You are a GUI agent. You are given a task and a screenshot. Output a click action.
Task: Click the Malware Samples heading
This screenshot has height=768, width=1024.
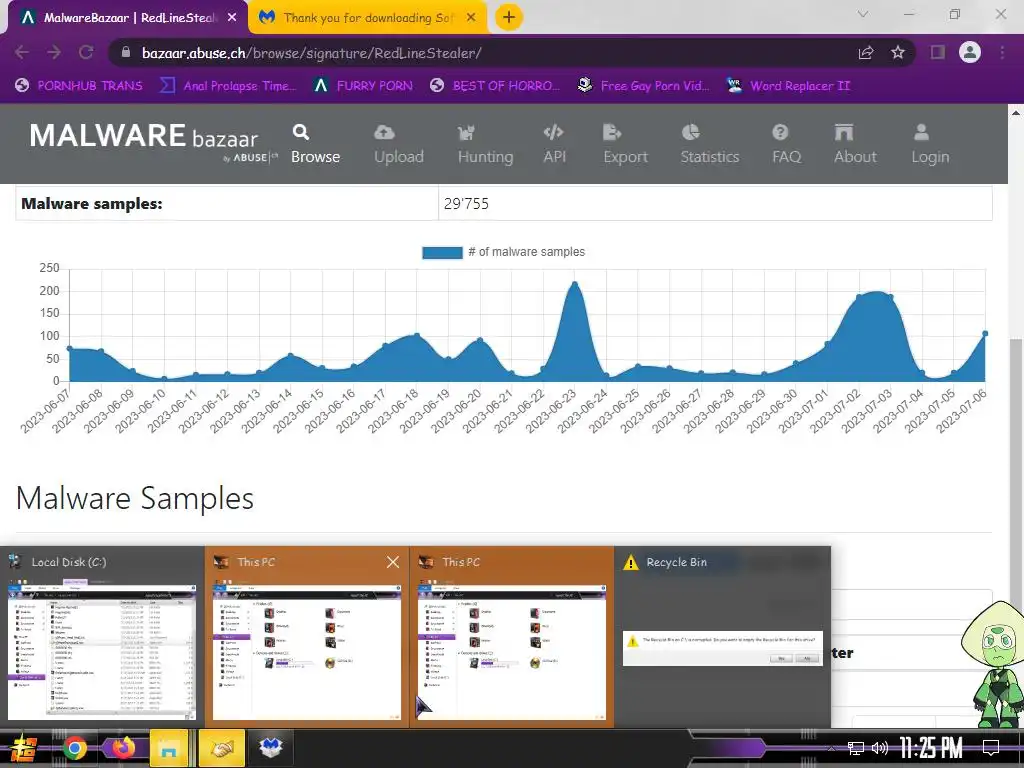pos(135,499)
